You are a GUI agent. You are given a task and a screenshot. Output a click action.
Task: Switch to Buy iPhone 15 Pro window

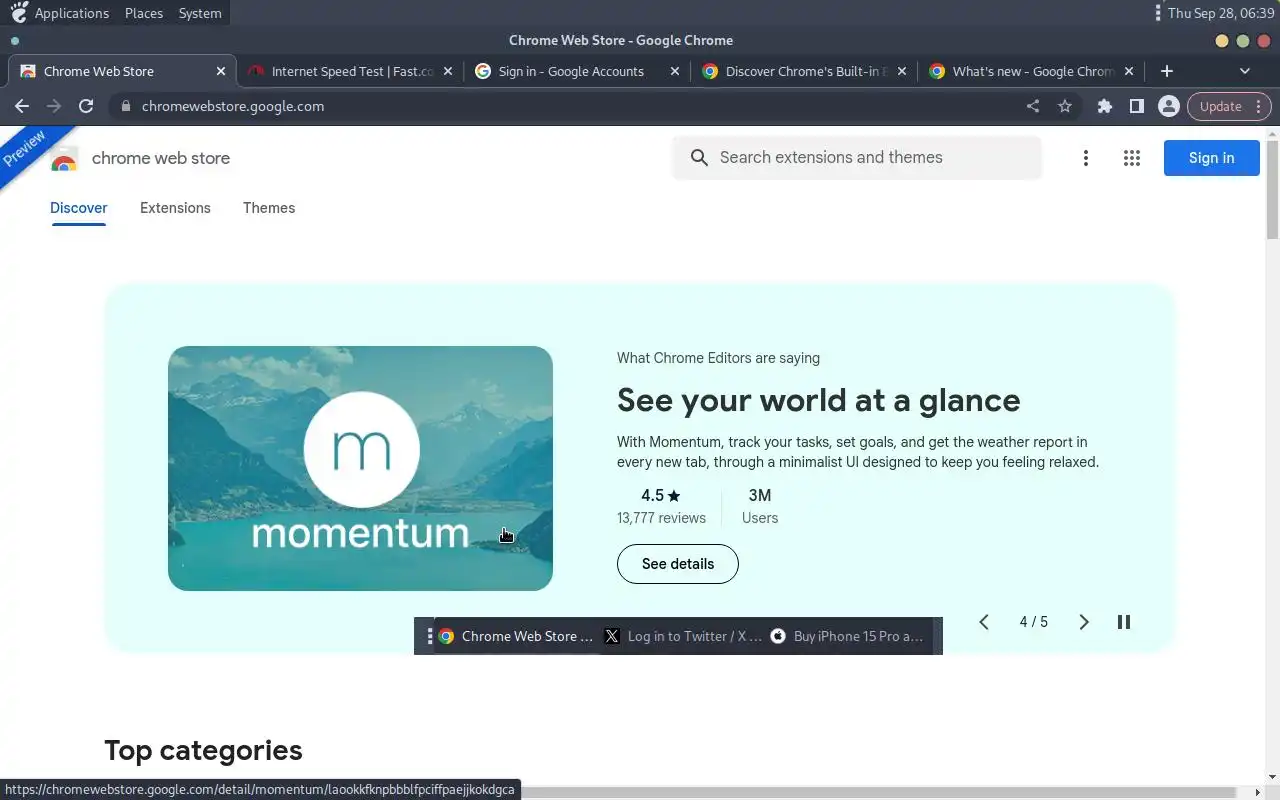click(848, 636)
